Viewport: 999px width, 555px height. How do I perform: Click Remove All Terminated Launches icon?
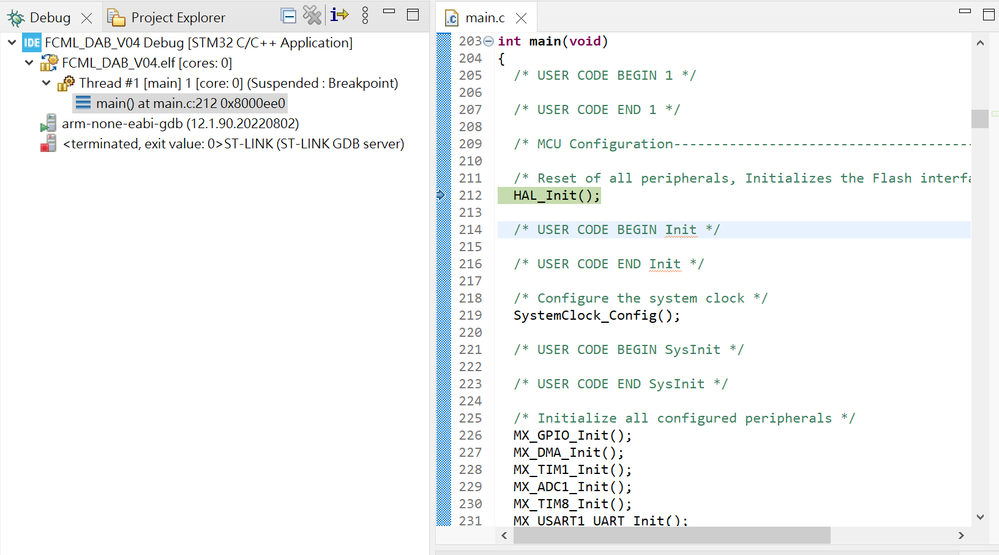point(312,15)
